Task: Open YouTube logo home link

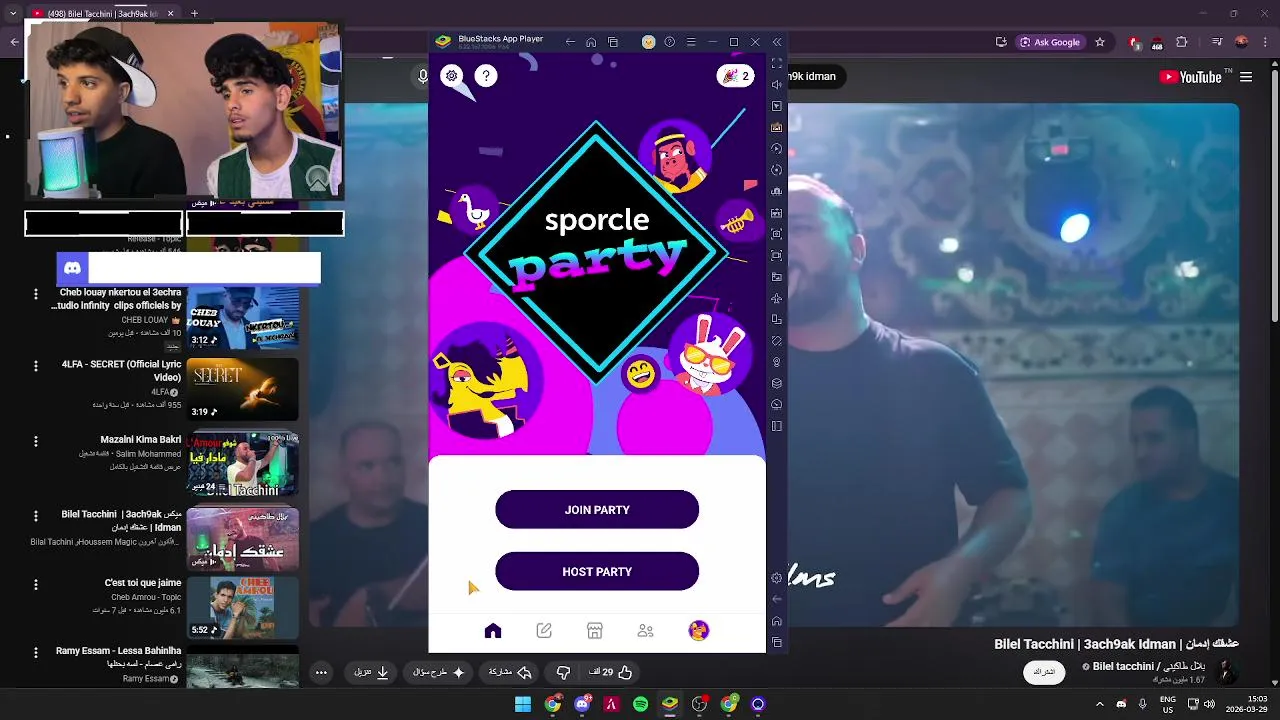Action: click(1190, 77)
